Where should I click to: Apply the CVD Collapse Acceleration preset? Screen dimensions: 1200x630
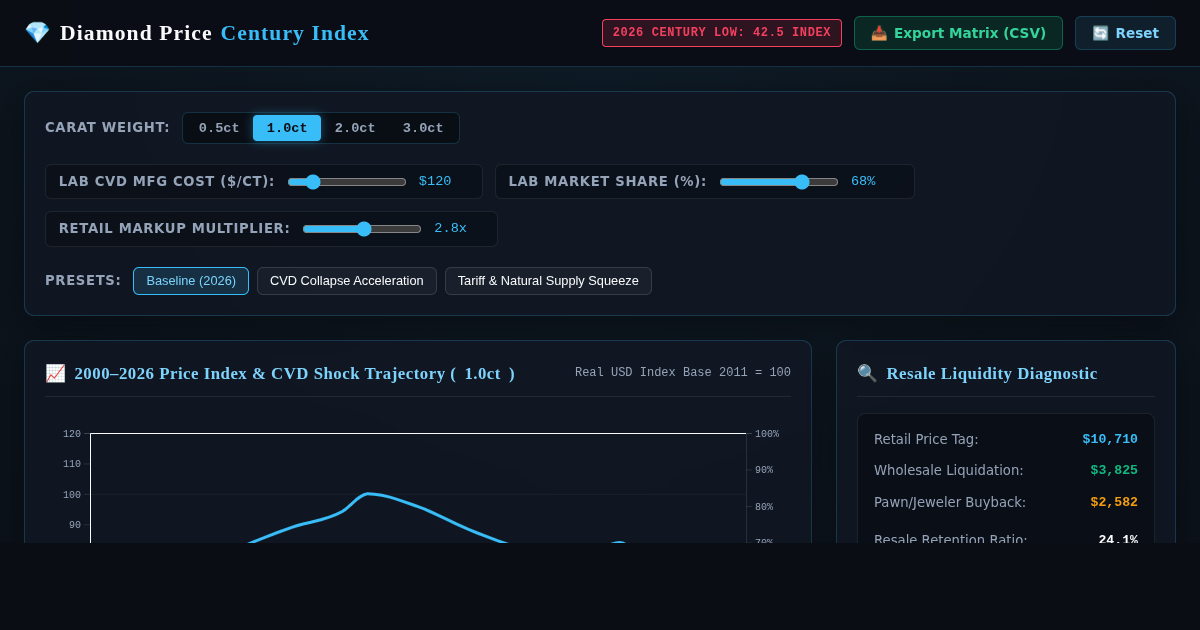tap(347, 281)
